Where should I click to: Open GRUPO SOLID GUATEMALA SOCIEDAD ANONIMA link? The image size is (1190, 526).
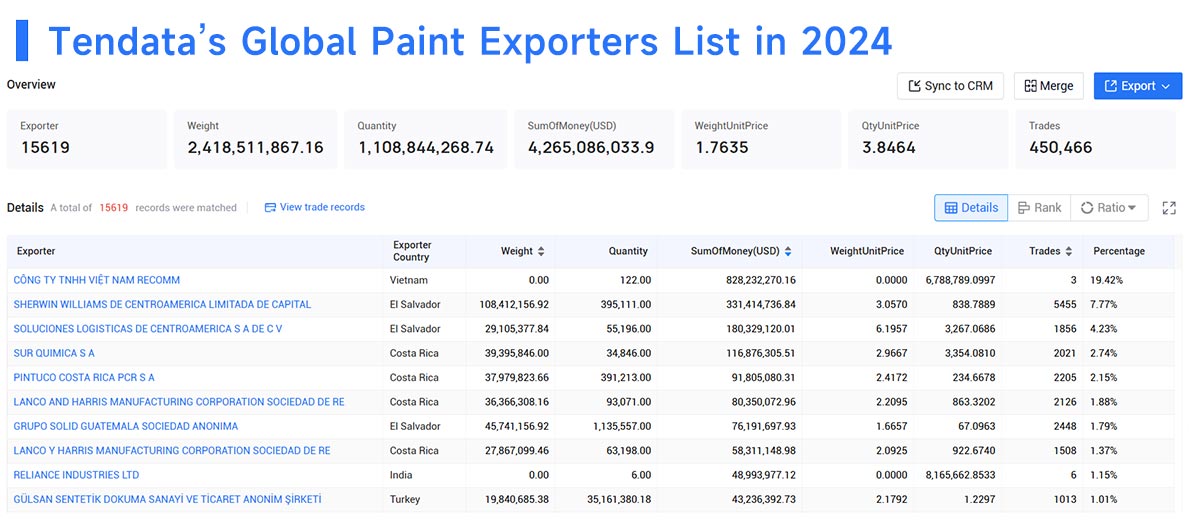pos(125,426)
